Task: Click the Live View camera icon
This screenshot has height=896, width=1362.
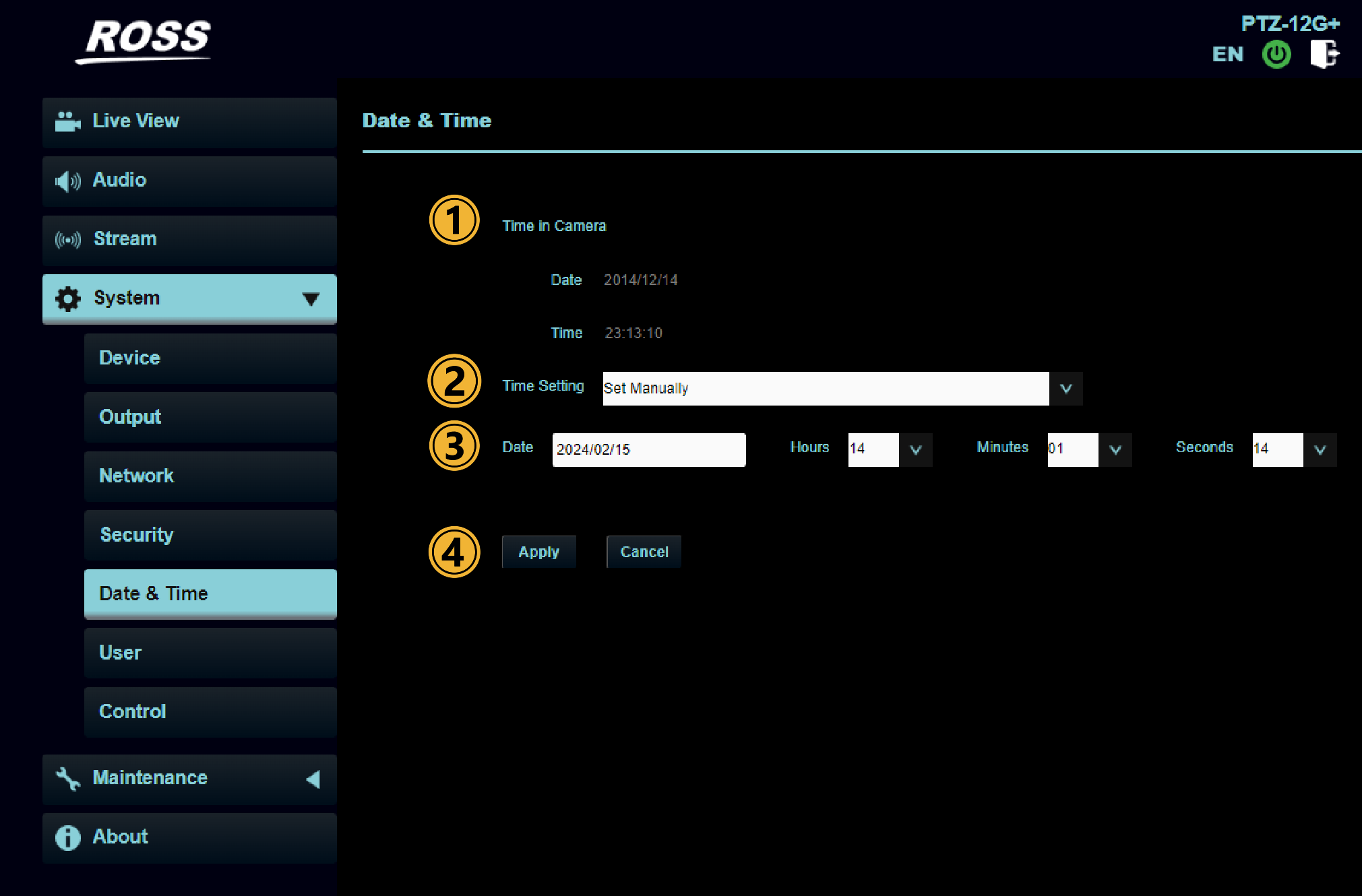Action: coord(67,121)
